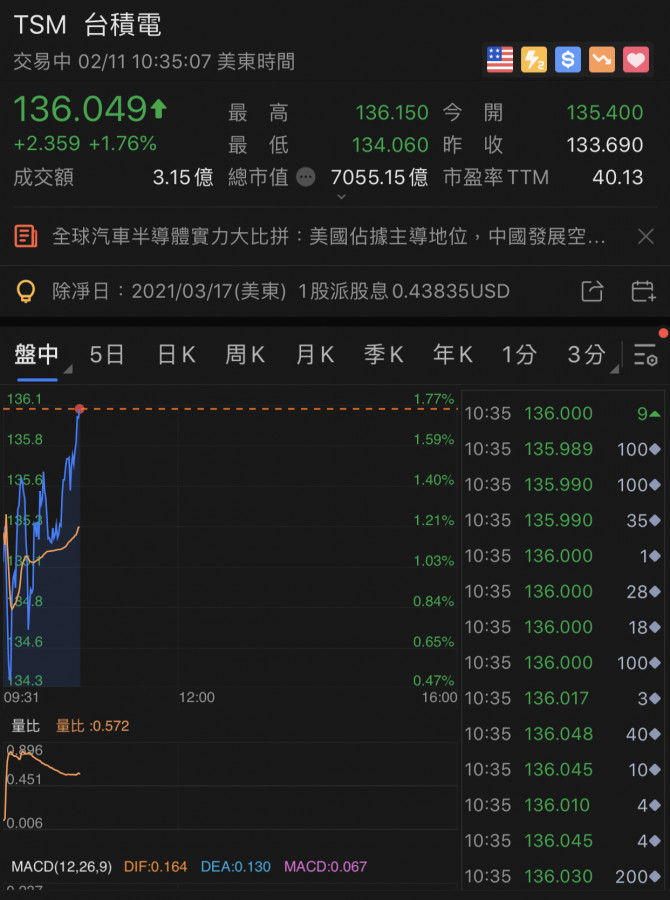This screenshot has height=900, width=670.
Task: Tap the DEA:0.130 value
Action: coord(235,866)
